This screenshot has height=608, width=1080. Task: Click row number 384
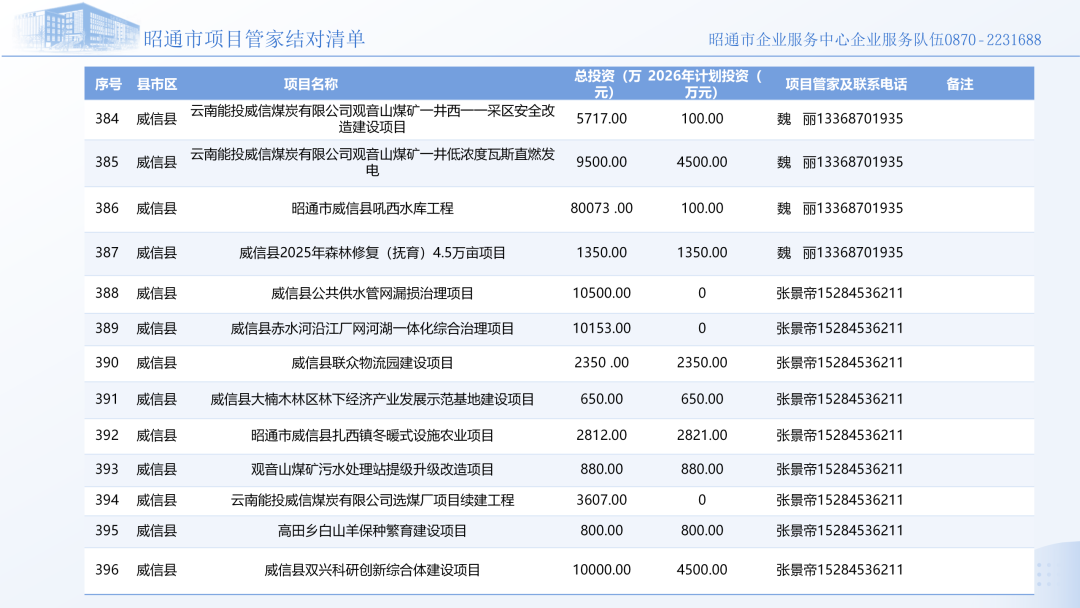tap(107, 118)
